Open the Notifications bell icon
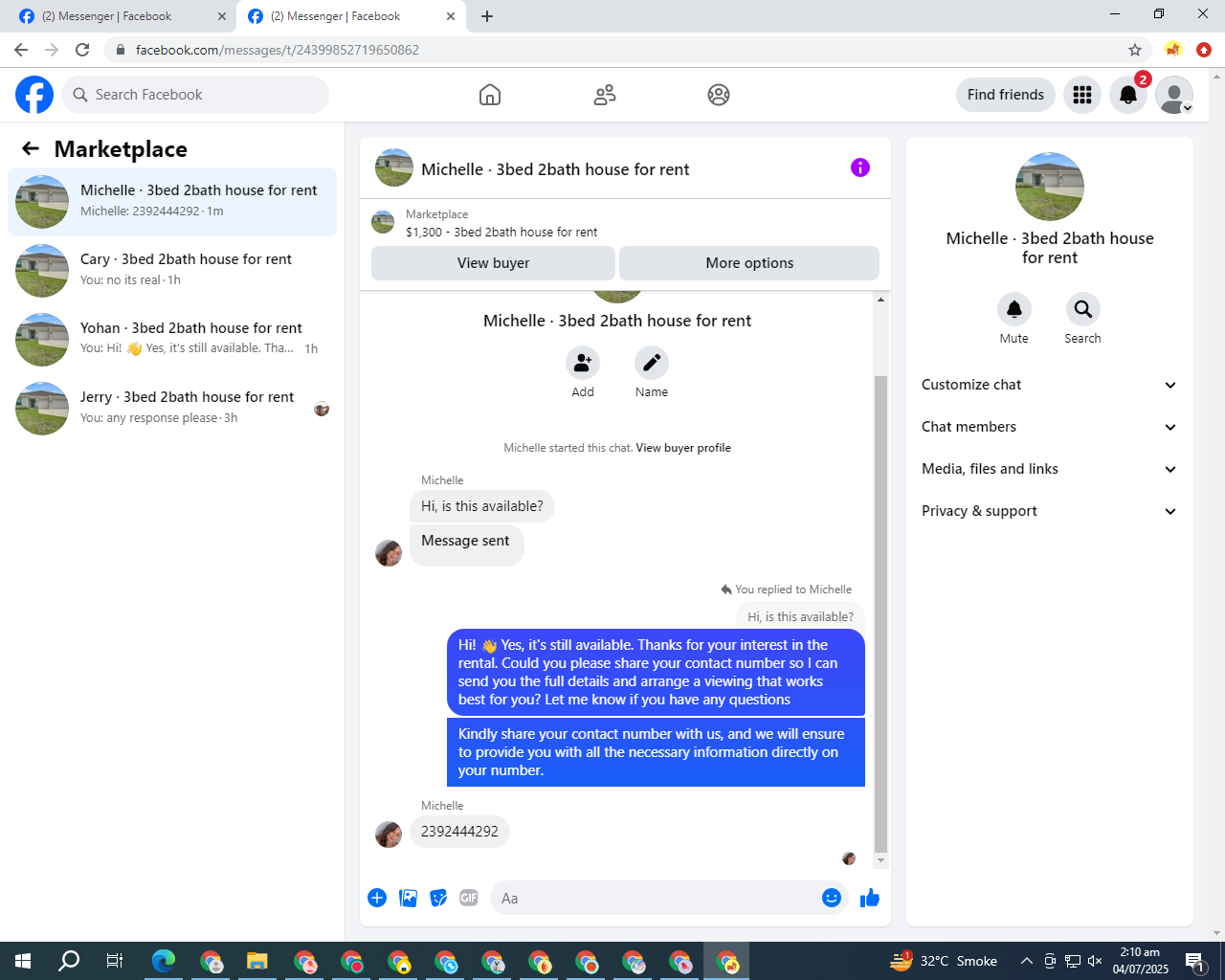Viewport: 1225px width, 980px height. pos(1128,95)
